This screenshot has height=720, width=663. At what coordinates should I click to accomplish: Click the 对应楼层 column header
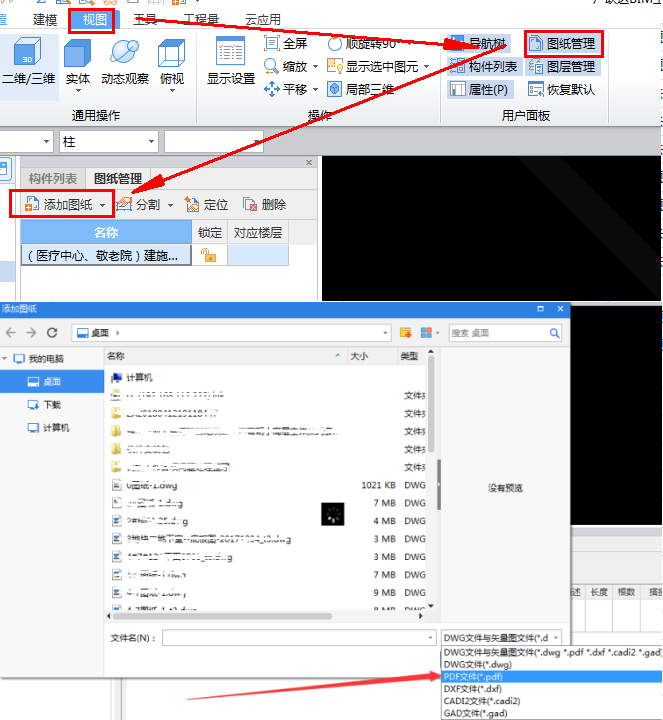click(x=258, y=232)
